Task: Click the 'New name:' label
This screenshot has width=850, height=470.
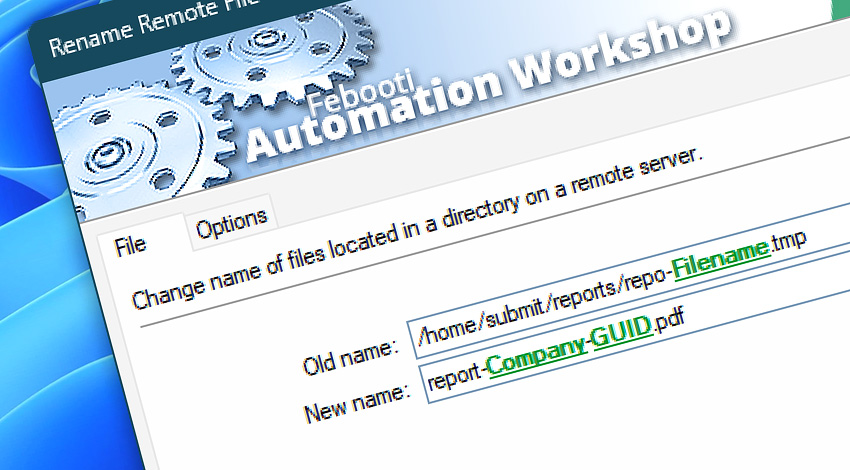Action: click(356, 403)
